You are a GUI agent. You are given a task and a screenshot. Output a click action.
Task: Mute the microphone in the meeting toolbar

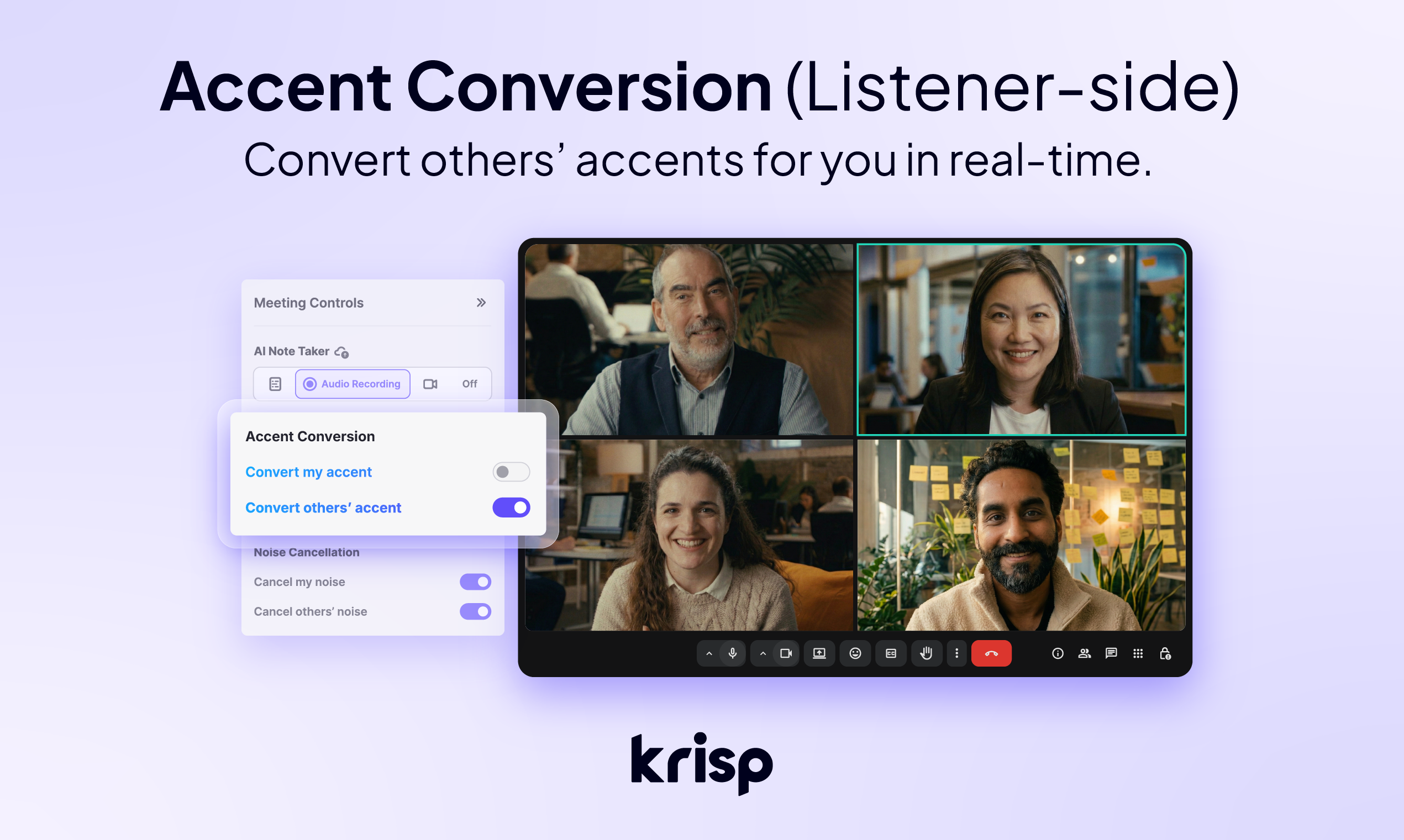[x=733, y=653]
